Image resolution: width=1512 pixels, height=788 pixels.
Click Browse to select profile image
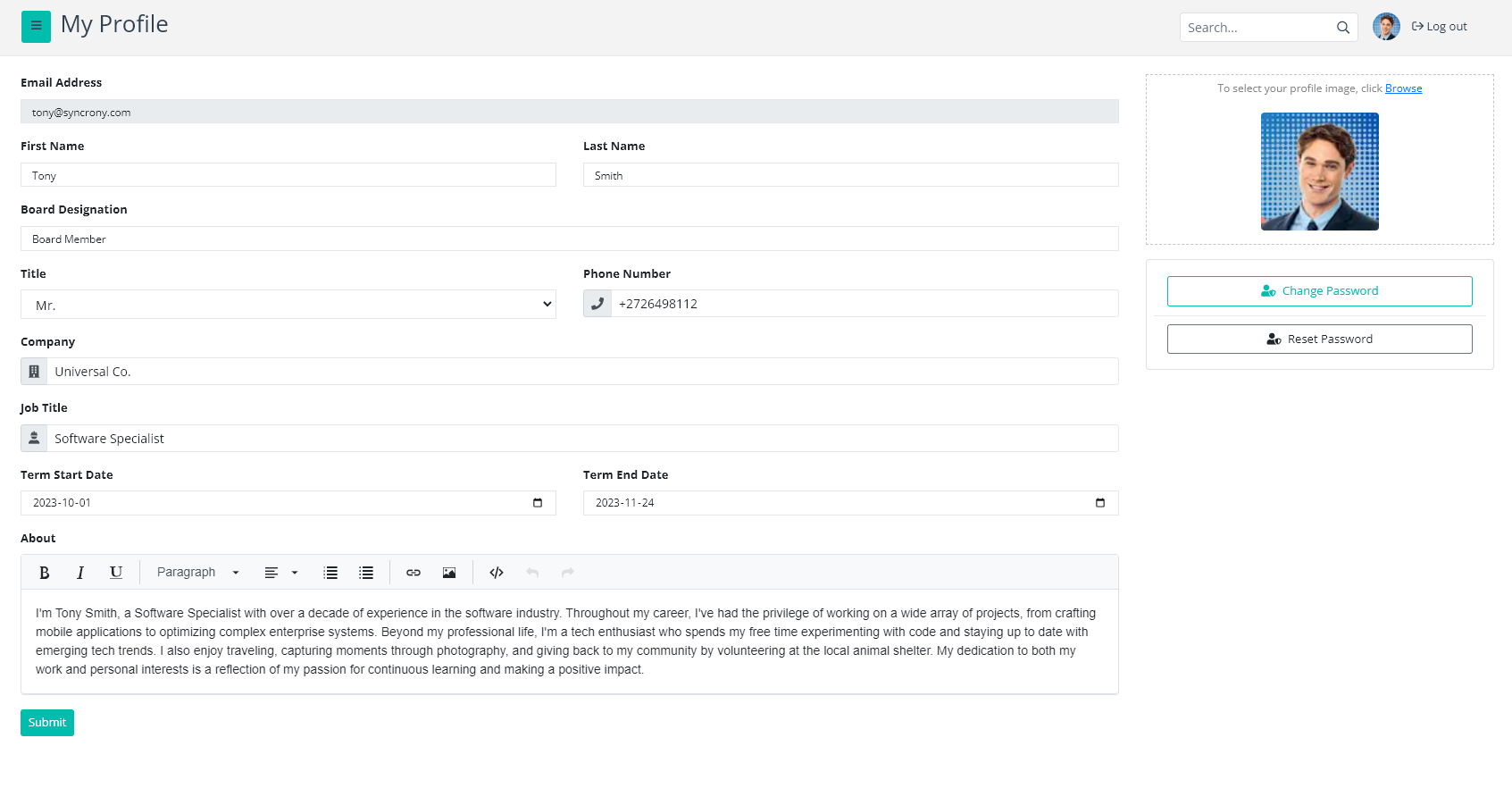1403,88
